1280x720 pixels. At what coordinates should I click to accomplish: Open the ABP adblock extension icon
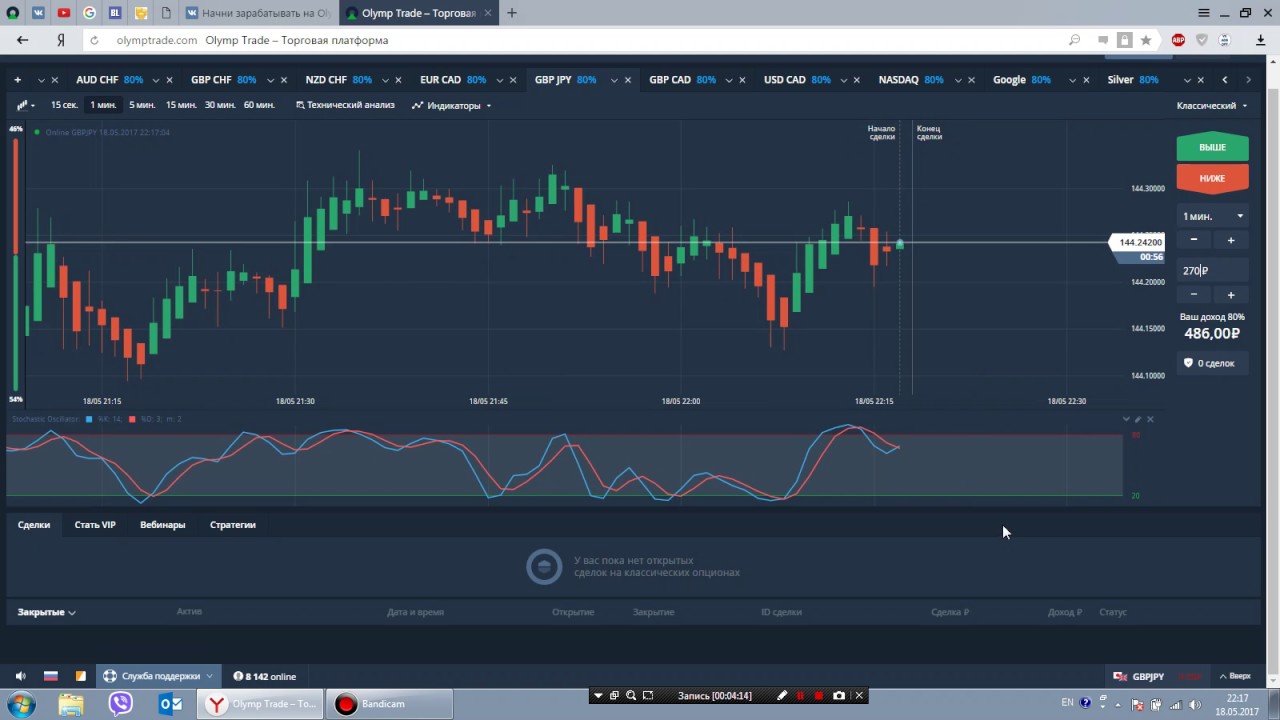[x=1179, y=40]
